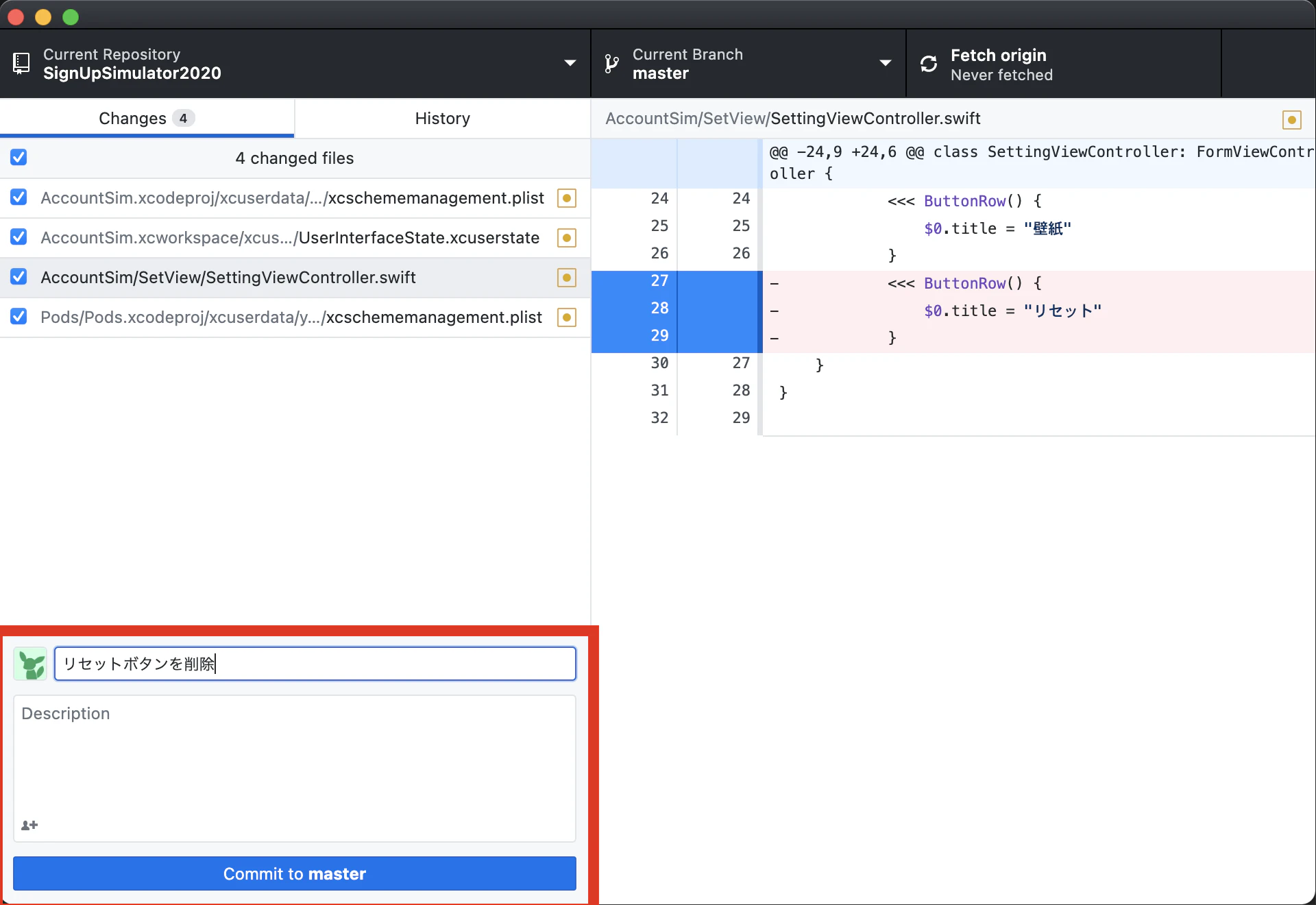Click the Fetch origin button

pyautogui.click(x=1064, y=64)
